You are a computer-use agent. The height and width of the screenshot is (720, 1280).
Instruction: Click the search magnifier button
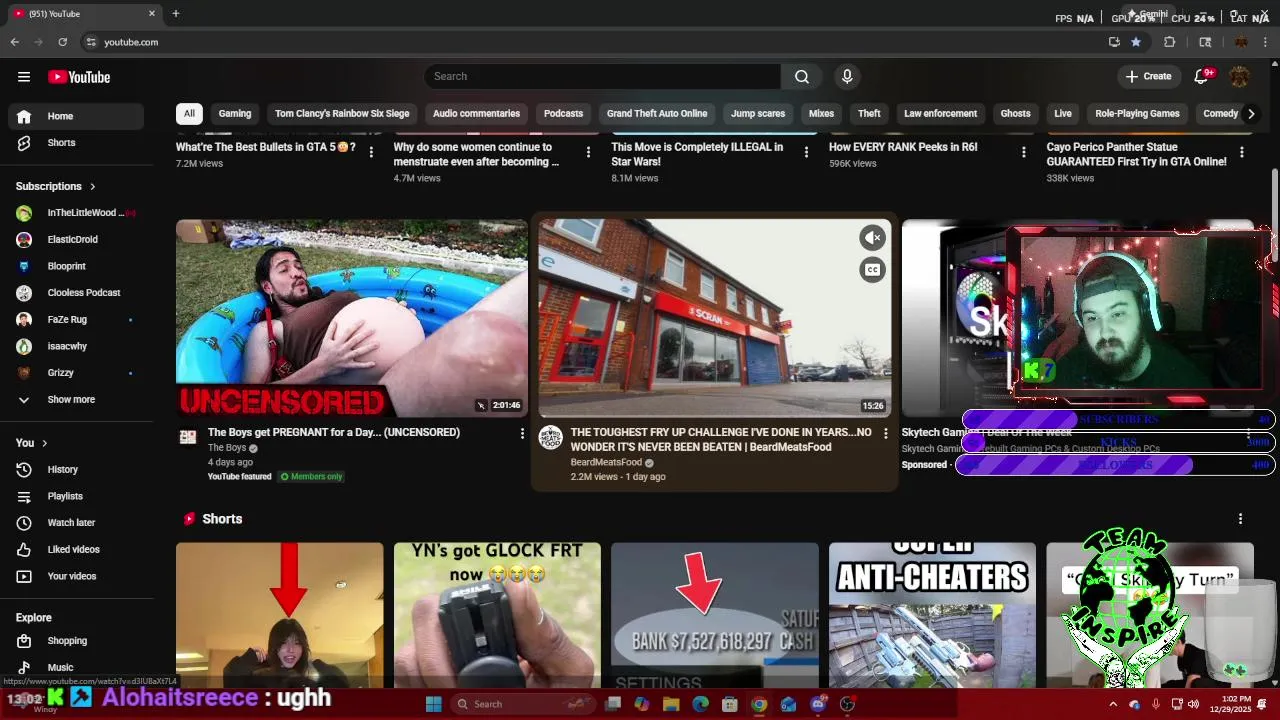click(802, 77)
